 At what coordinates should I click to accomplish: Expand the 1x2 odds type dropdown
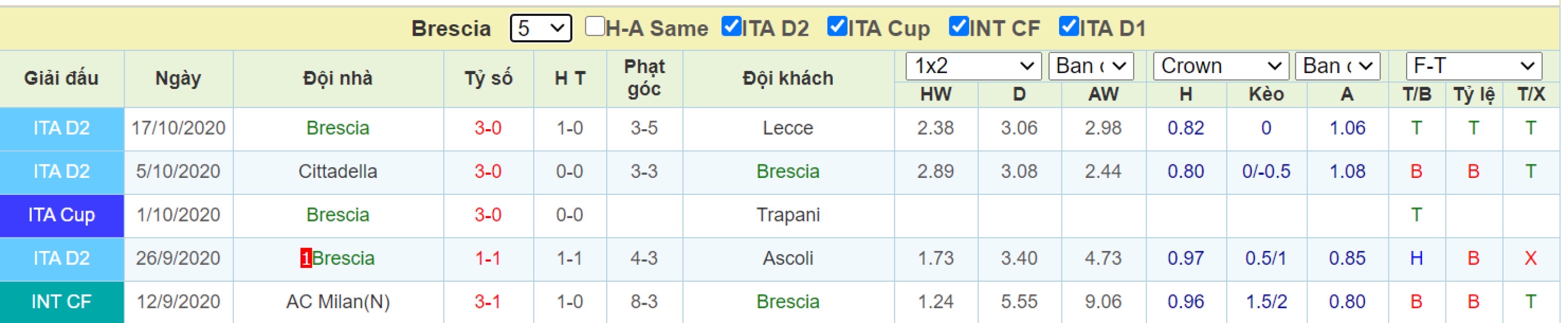(x=973, y=66)
